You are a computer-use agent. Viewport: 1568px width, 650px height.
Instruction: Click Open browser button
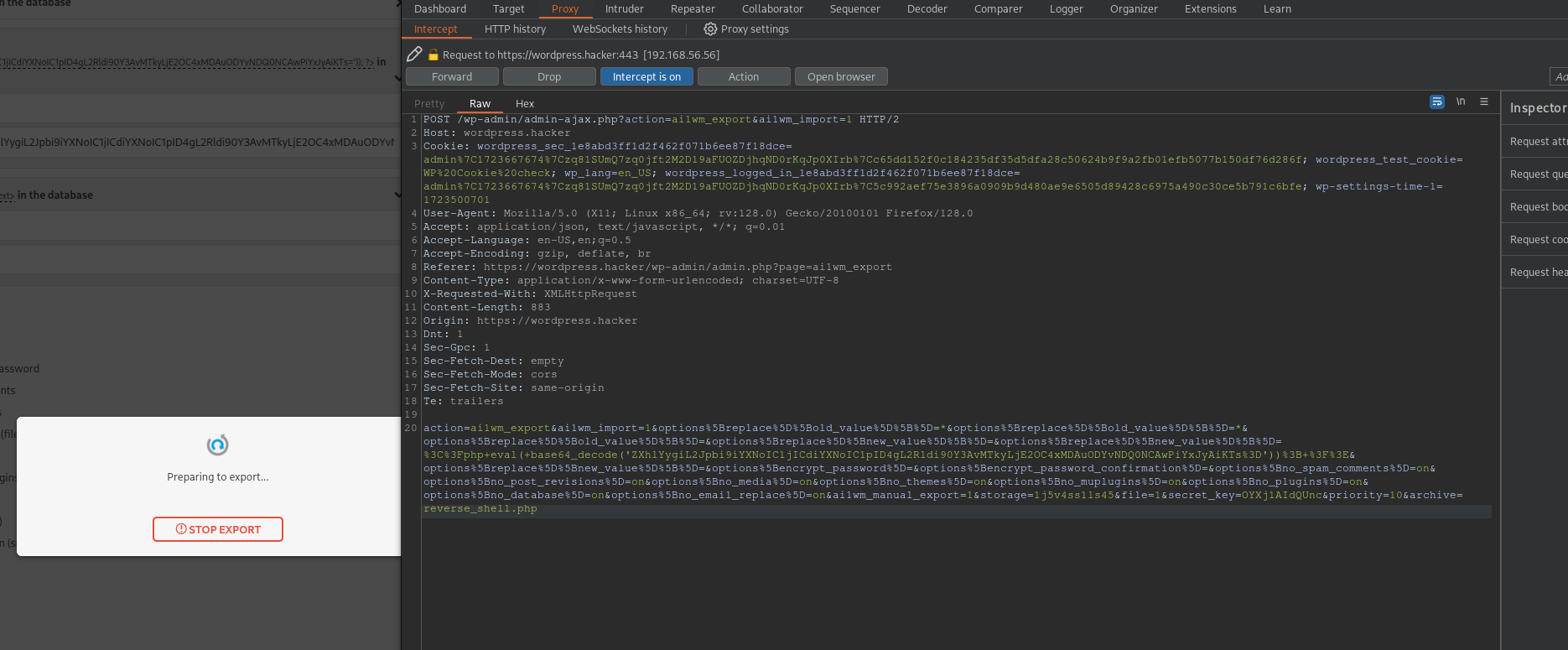click(841, 76)
